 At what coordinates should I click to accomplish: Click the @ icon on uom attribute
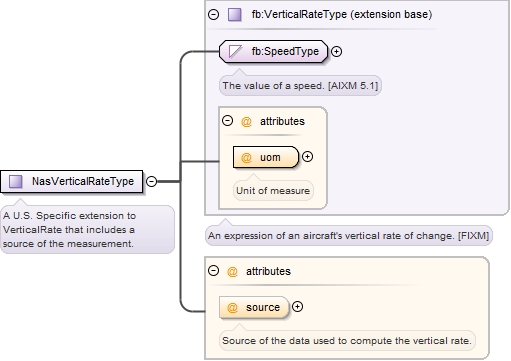tap(246, 157)
